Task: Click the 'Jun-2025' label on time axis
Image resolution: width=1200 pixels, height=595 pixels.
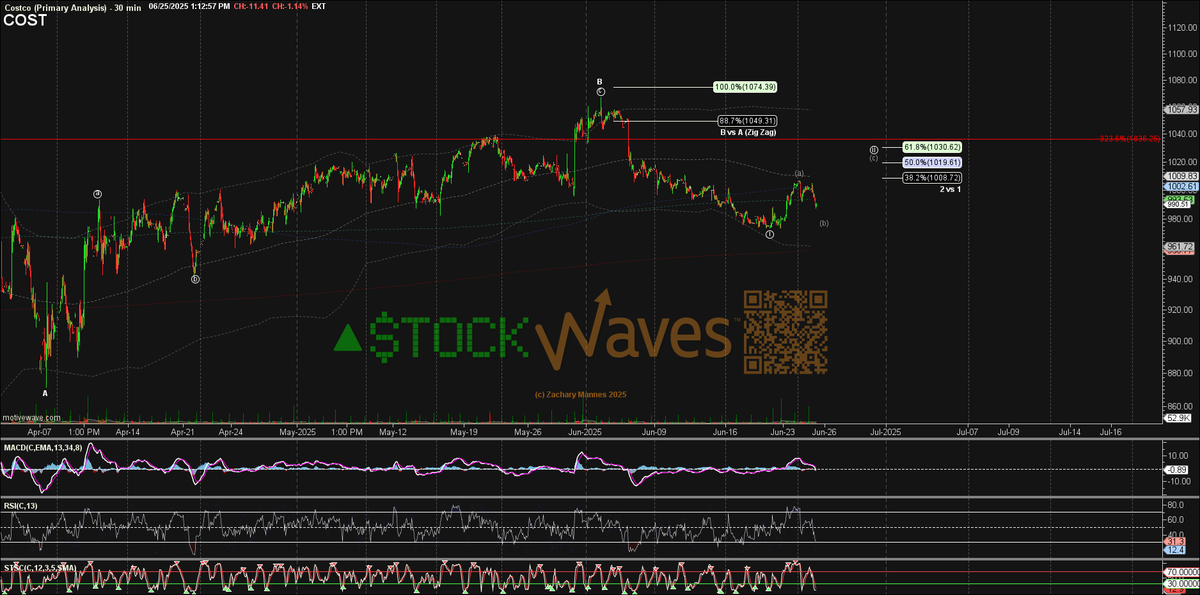Action: pyautogui.click(x=585, y=431)
